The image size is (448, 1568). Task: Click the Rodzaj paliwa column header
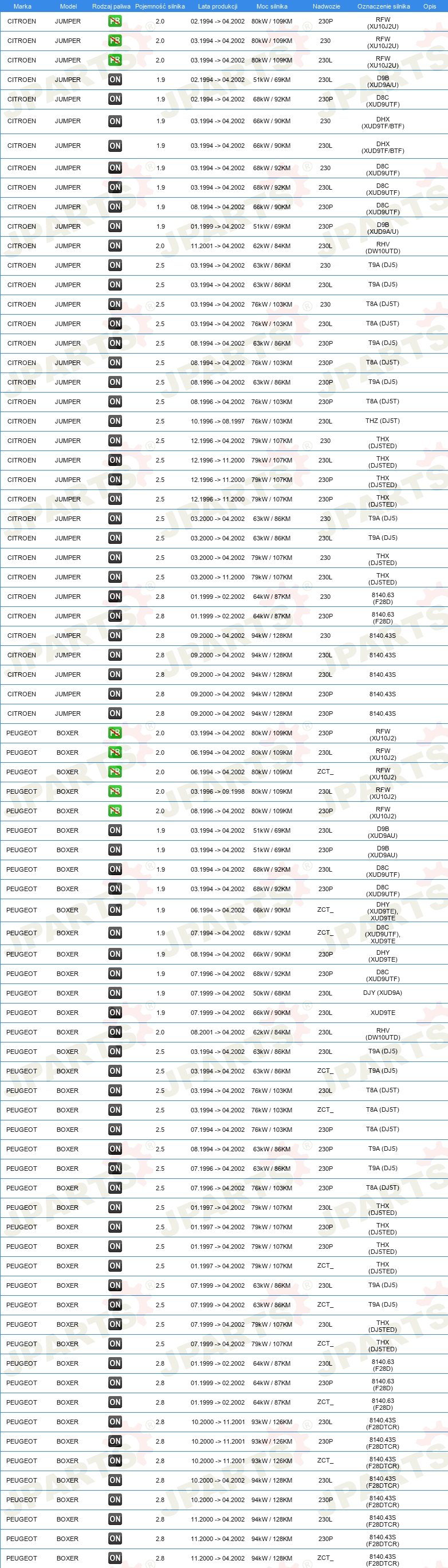(111, 6)
